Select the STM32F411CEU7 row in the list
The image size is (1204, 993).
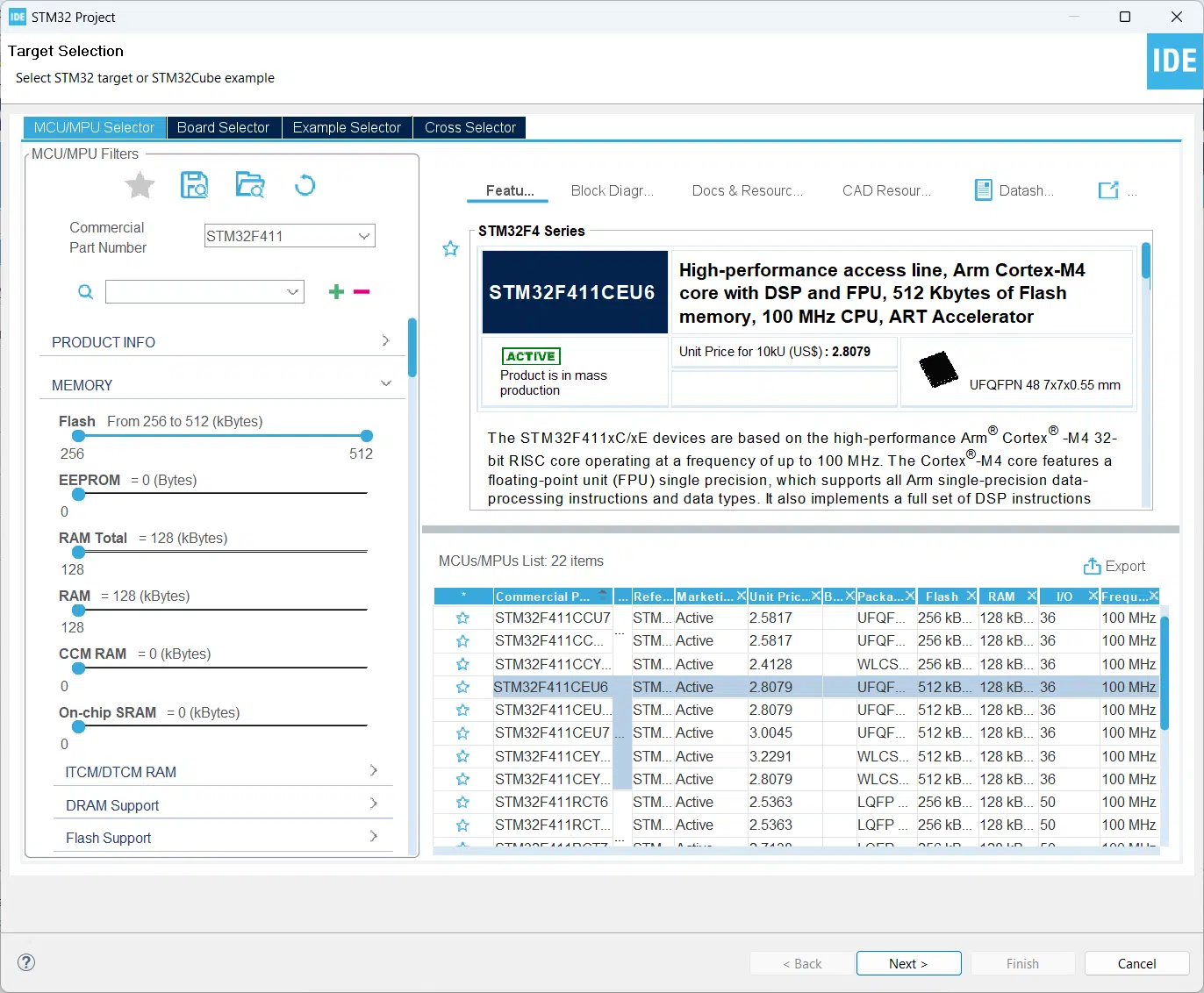pos(796,733)
